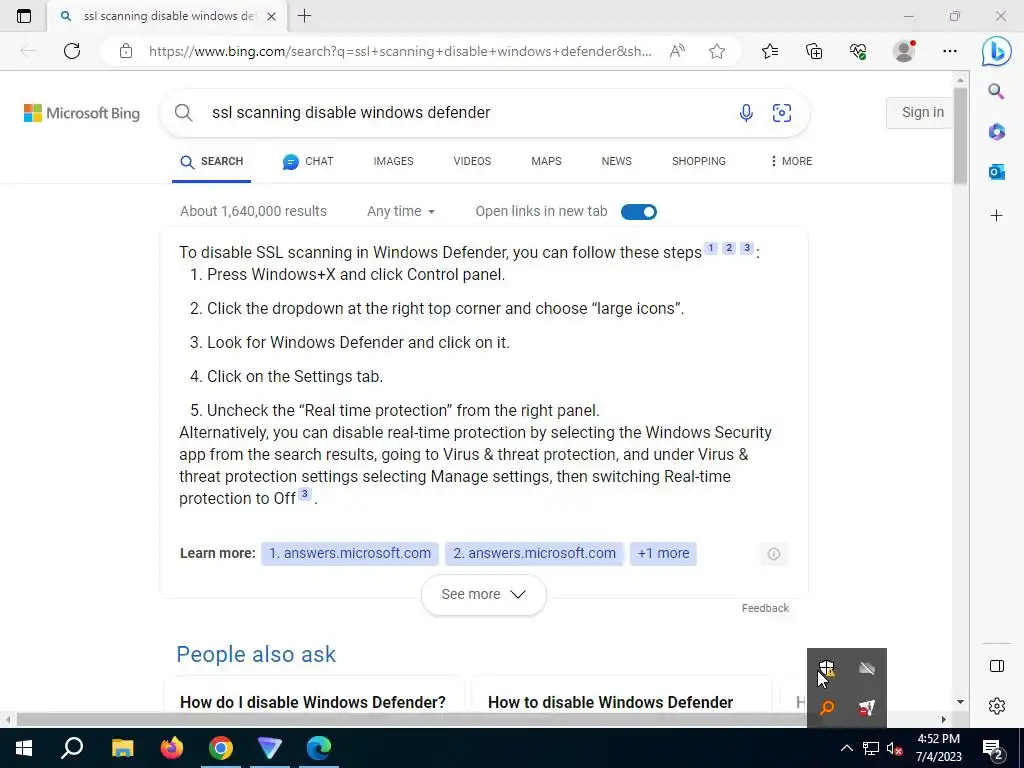Click the cloud tray icon
Screen dimensions: 1024x768
point(867,668)
